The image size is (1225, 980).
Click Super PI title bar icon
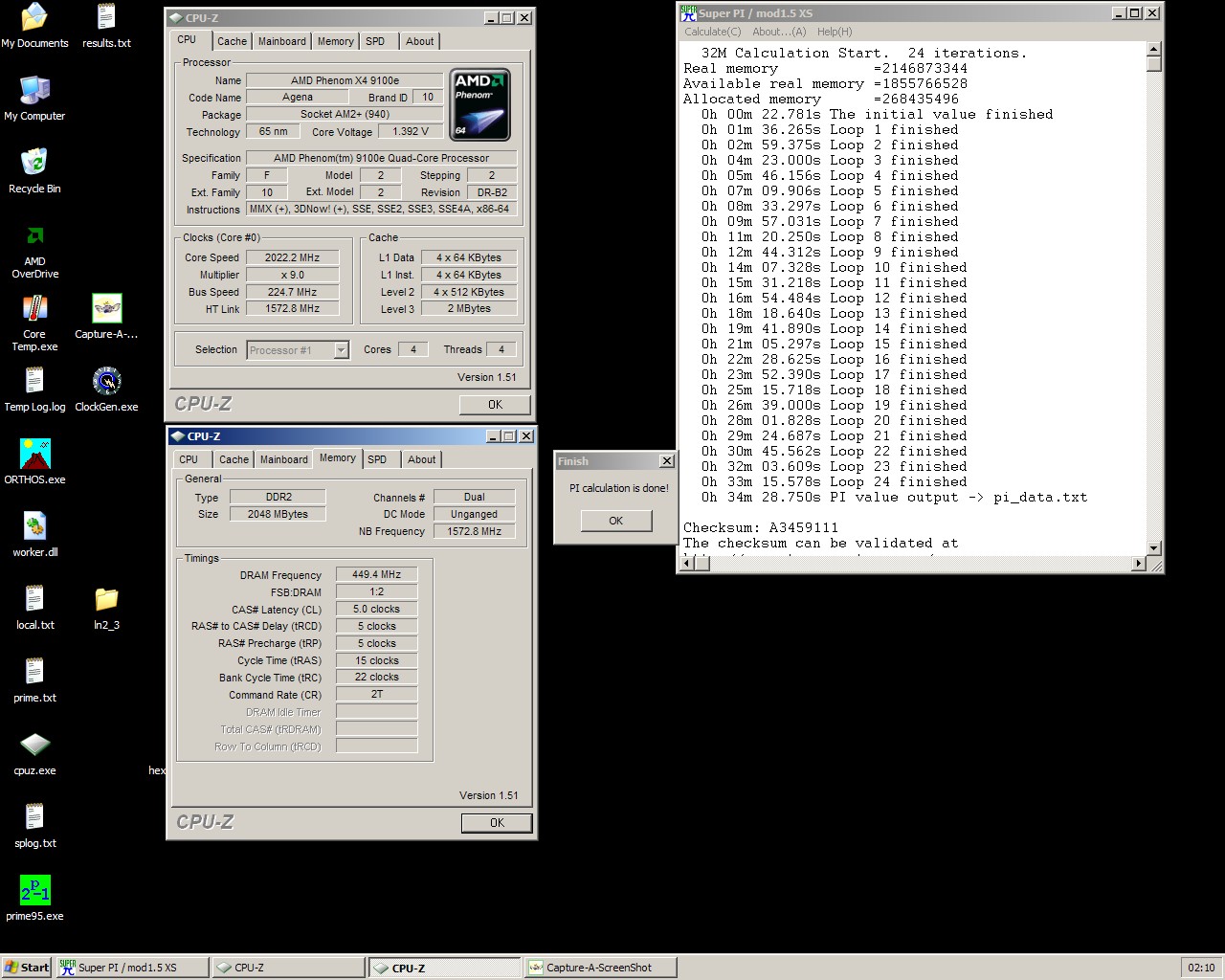point(688,13)
